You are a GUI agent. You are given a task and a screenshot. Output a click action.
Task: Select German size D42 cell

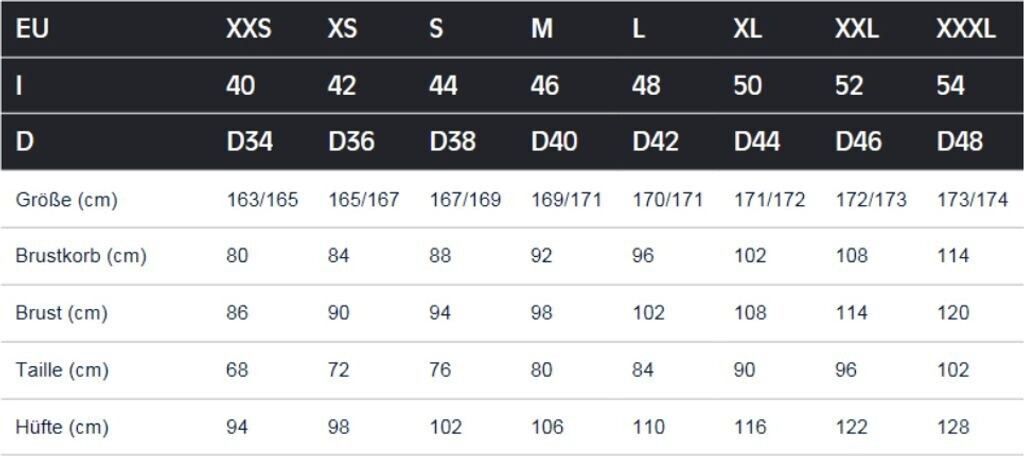tap(655, 142)
